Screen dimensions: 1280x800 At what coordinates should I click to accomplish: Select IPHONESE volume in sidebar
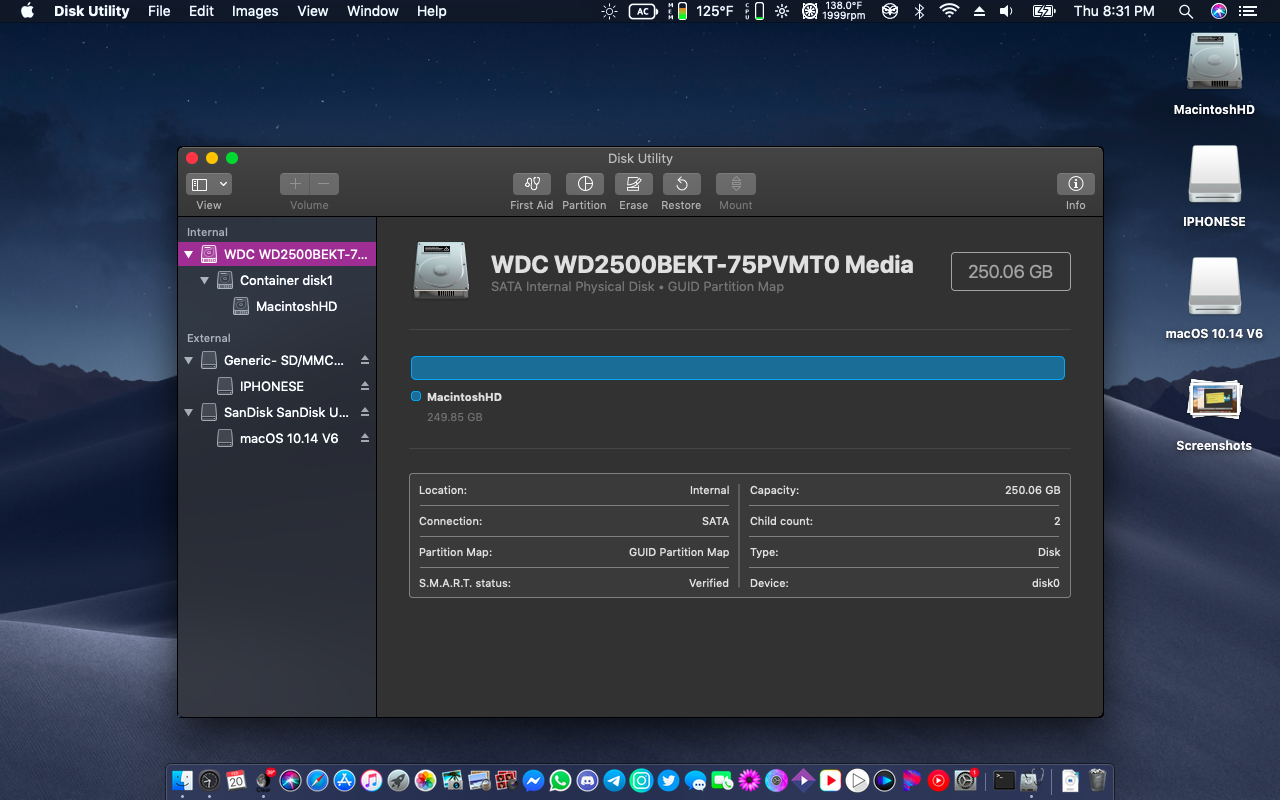pos(277,386)
